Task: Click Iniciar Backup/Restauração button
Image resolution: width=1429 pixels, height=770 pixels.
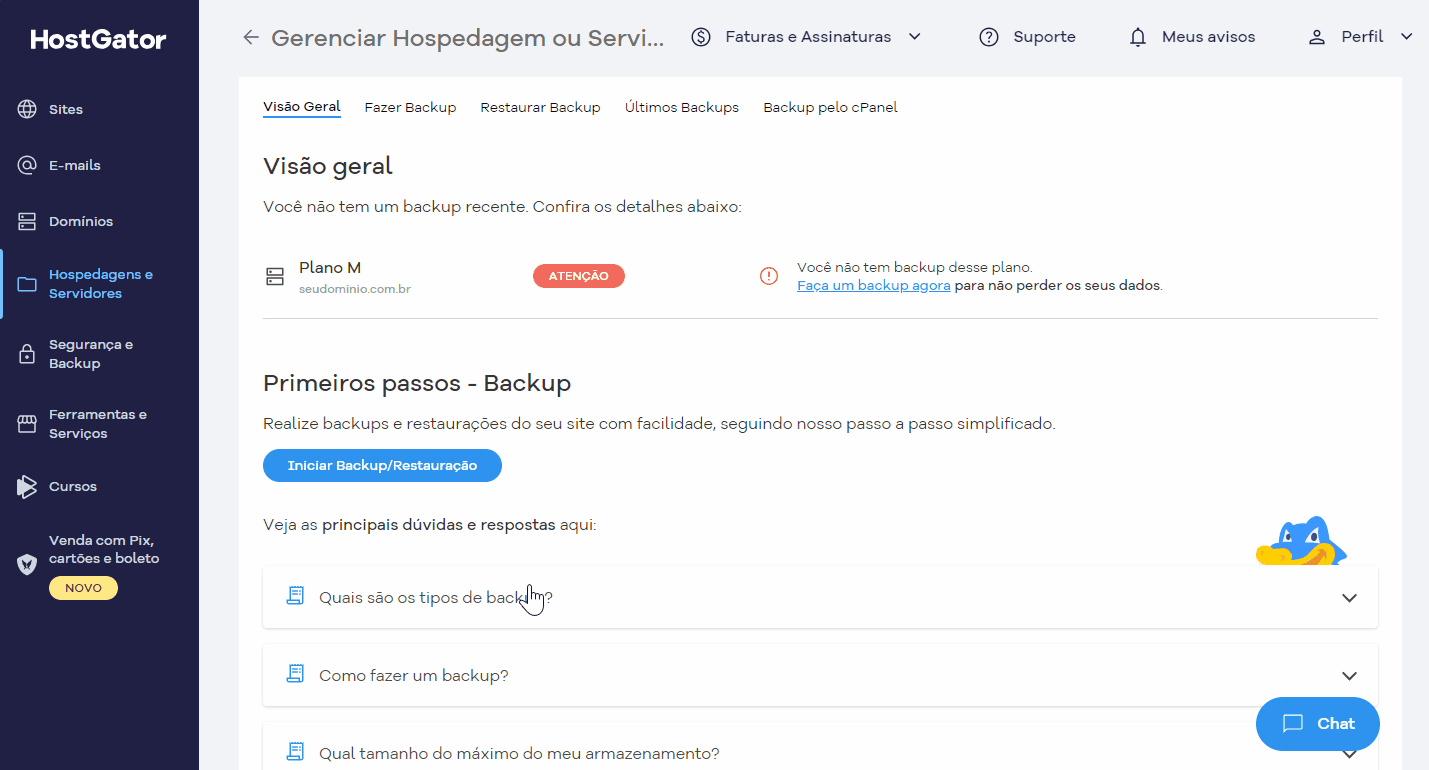Action: tap(382, 466)
